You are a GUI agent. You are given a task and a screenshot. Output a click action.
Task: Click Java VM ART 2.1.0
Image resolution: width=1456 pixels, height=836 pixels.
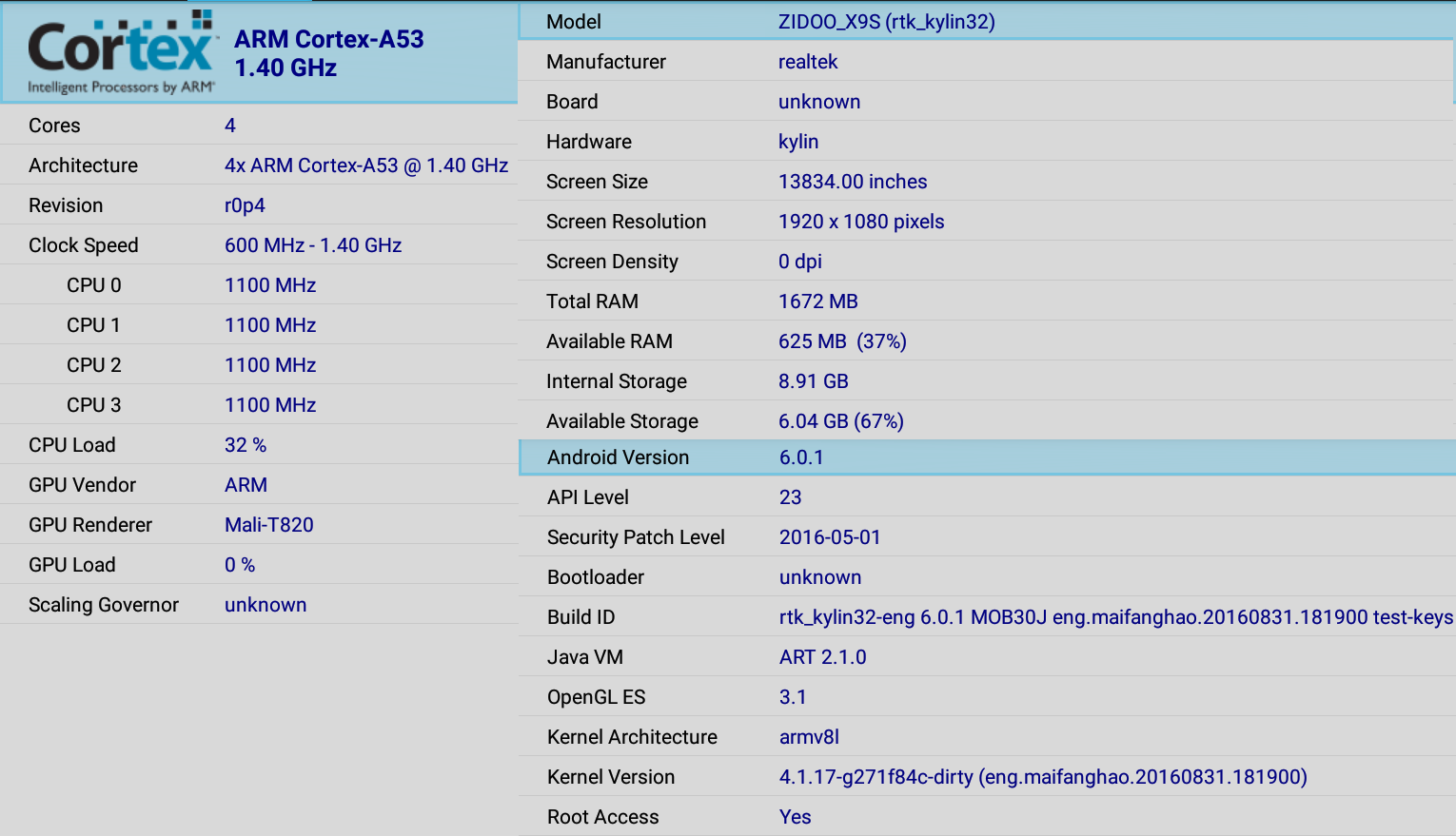click(x=823, y=657)
